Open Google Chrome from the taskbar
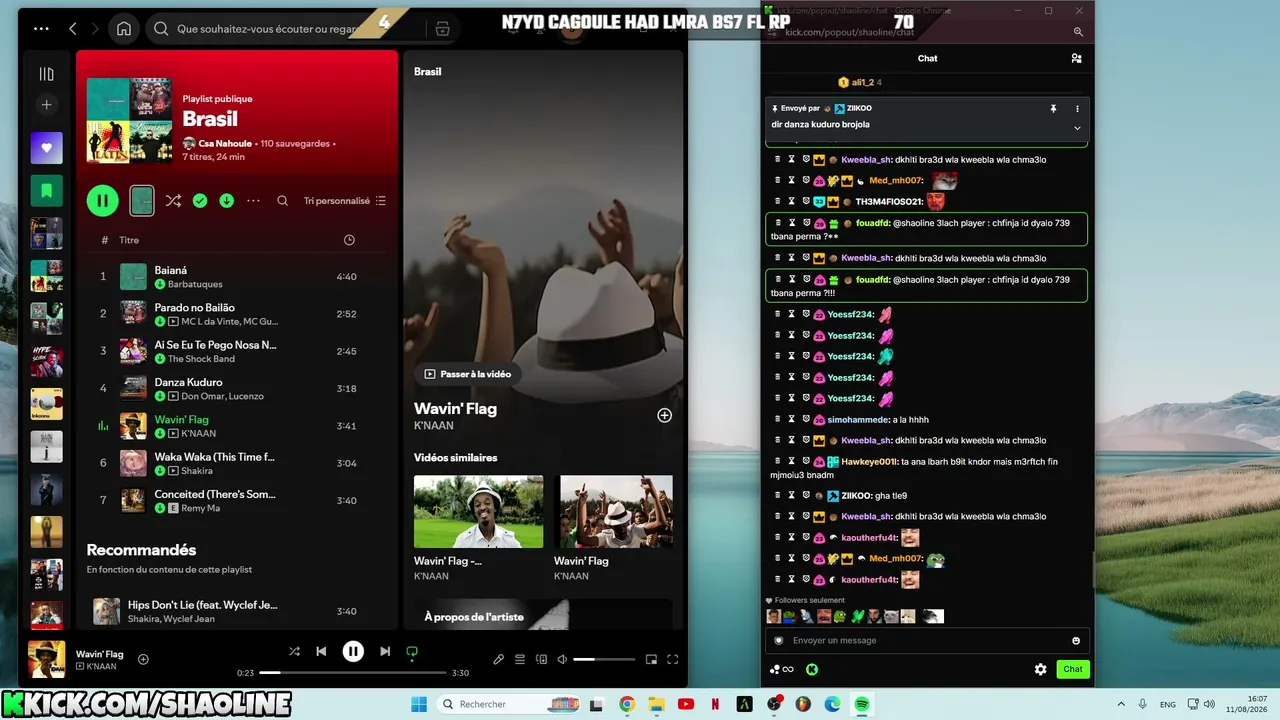This screenshot has width=1280, height=720. 627,704
